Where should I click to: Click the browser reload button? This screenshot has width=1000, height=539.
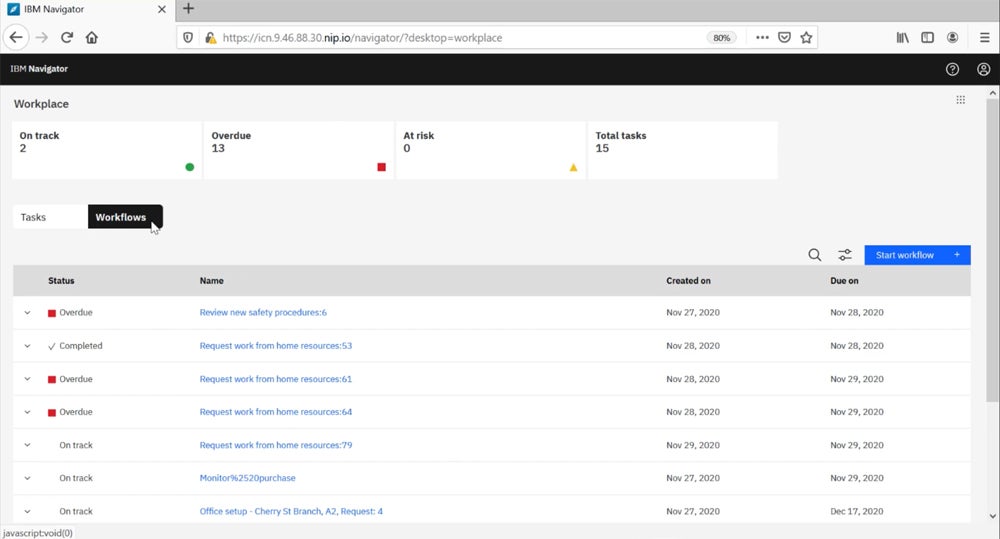click(67, 38)
